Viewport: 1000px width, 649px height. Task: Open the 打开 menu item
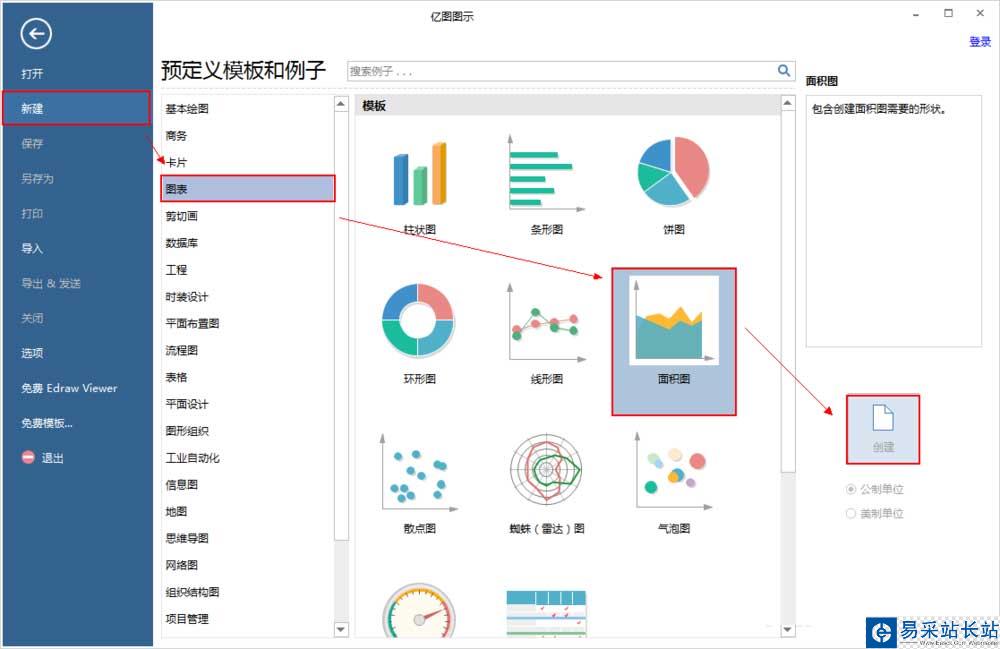pos(32,73)
